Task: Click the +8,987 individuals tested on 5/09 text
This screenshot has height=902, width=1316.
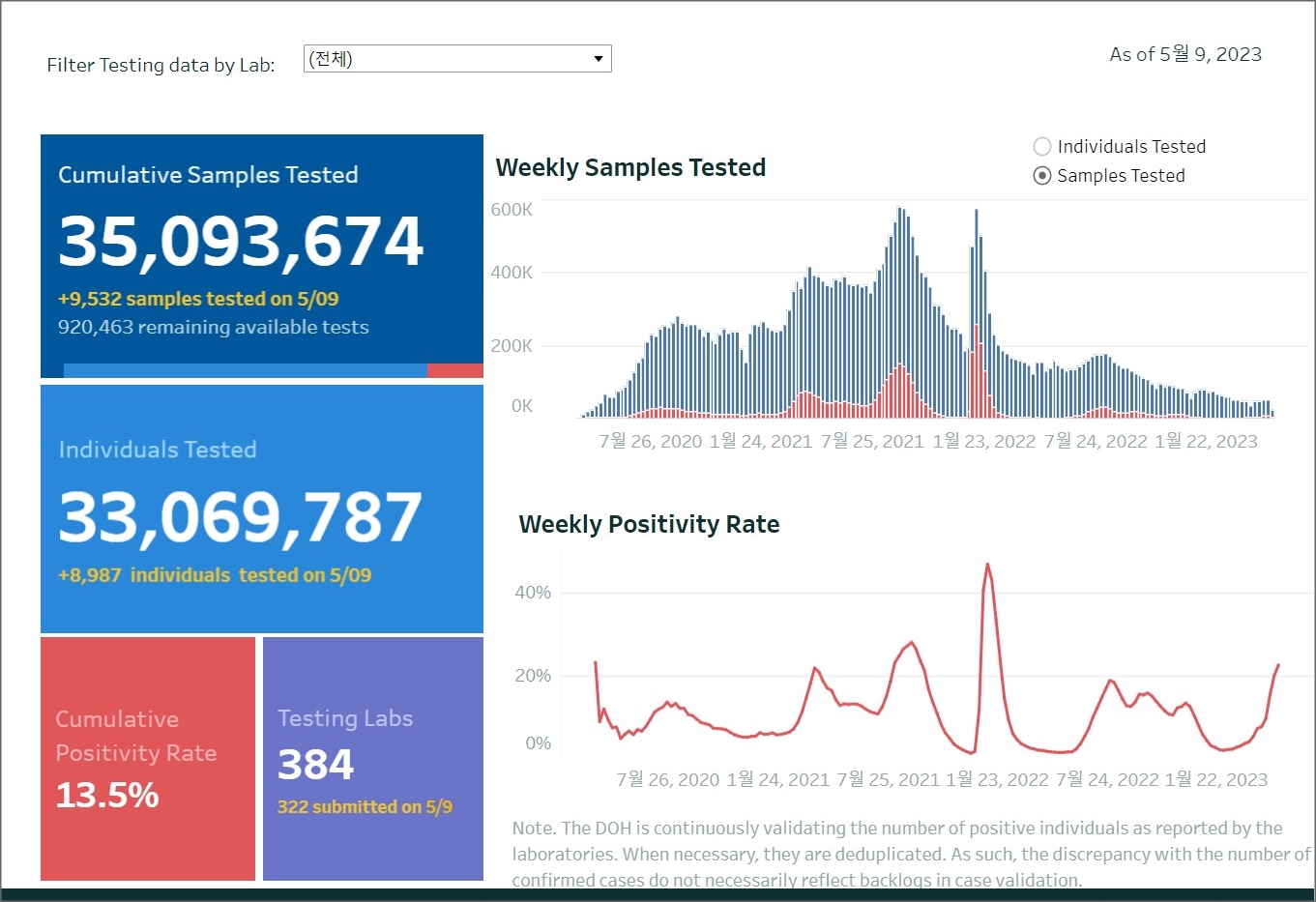Action: pyautogui.click(x=215, y=575)
